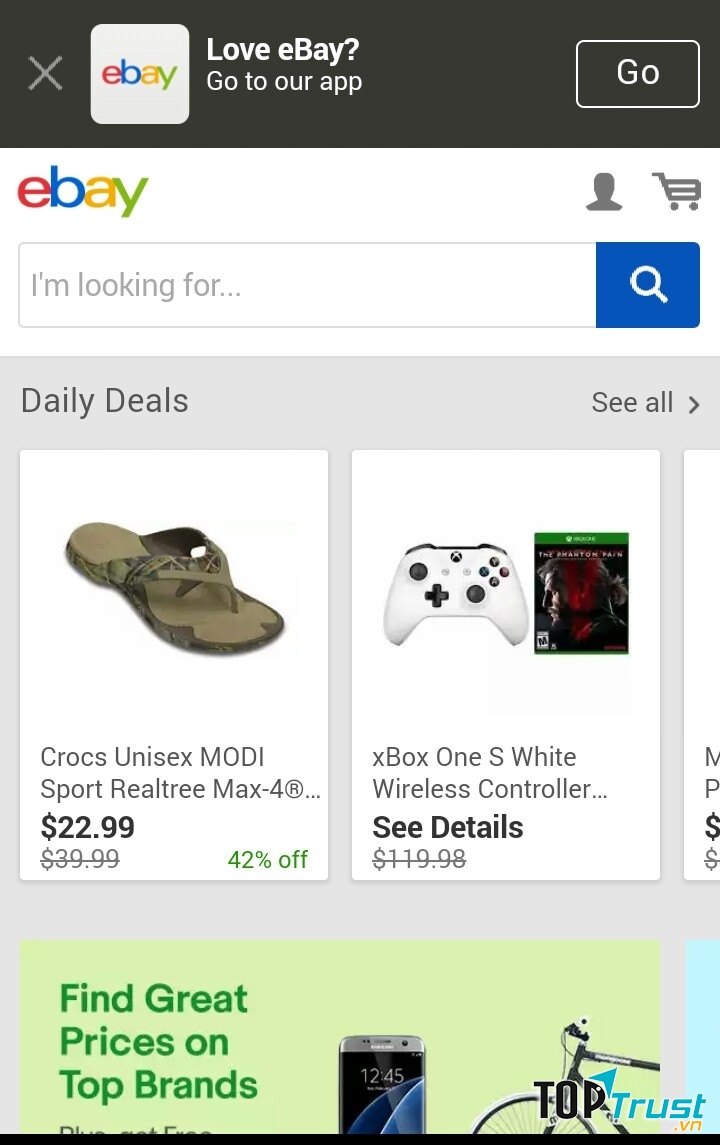Open eBay home via the eBay logo
720x1145 pixels.
[83, 192]
